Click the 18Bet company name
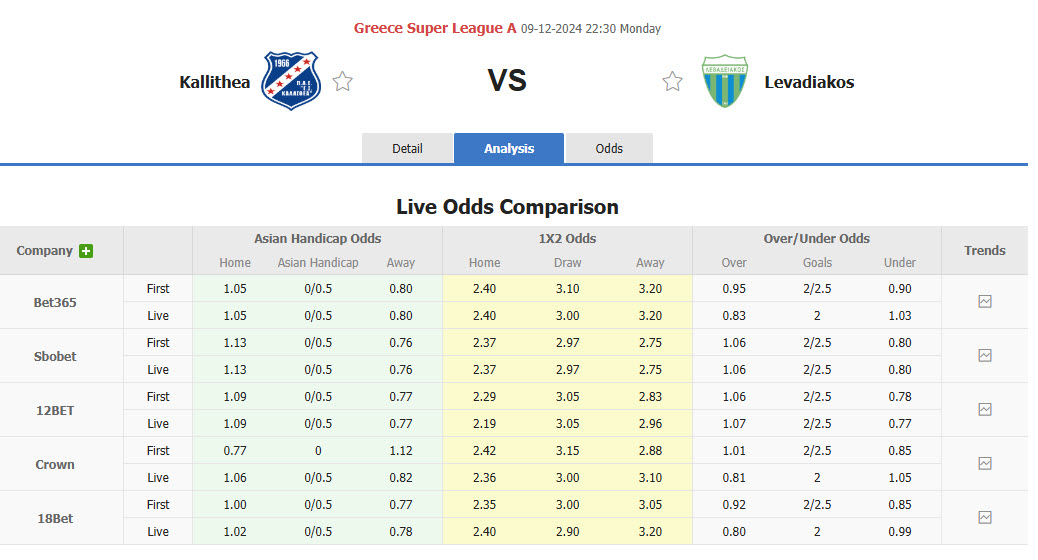1038x560 pixels. point(55,518)
